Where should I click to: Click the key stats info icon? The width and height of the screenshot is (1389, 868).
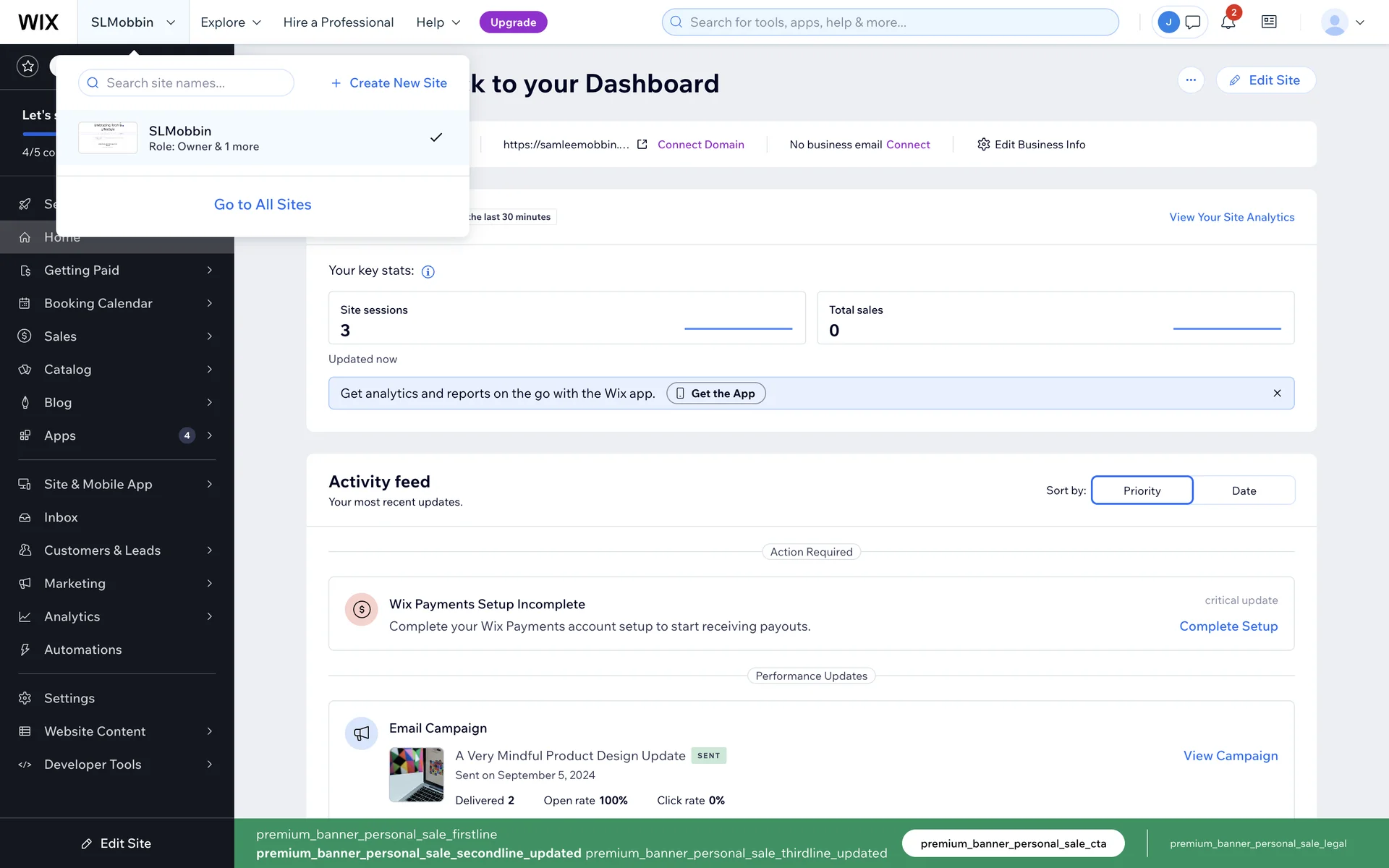pos(428,272)
